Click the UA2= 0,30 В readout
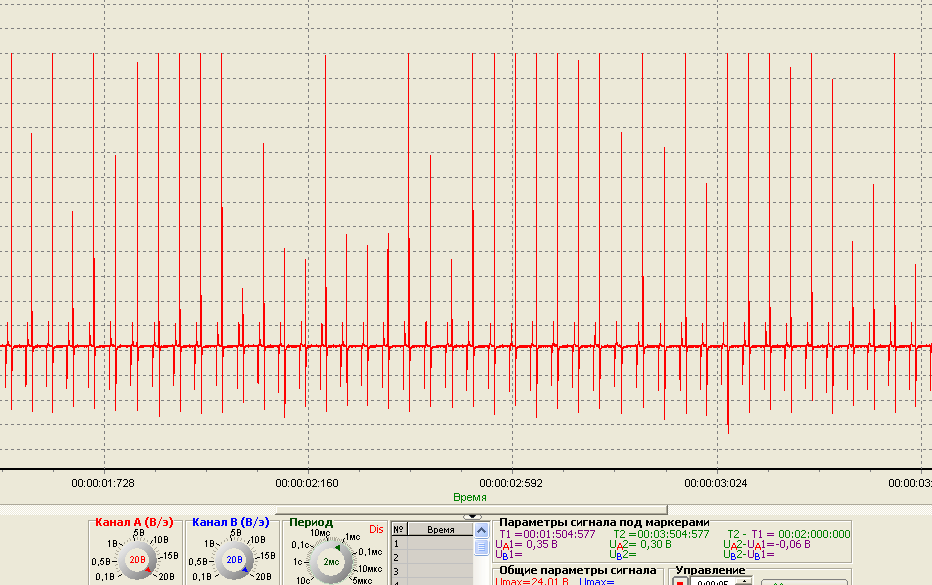This screenshot has height=585, width=932. point(640,545)
